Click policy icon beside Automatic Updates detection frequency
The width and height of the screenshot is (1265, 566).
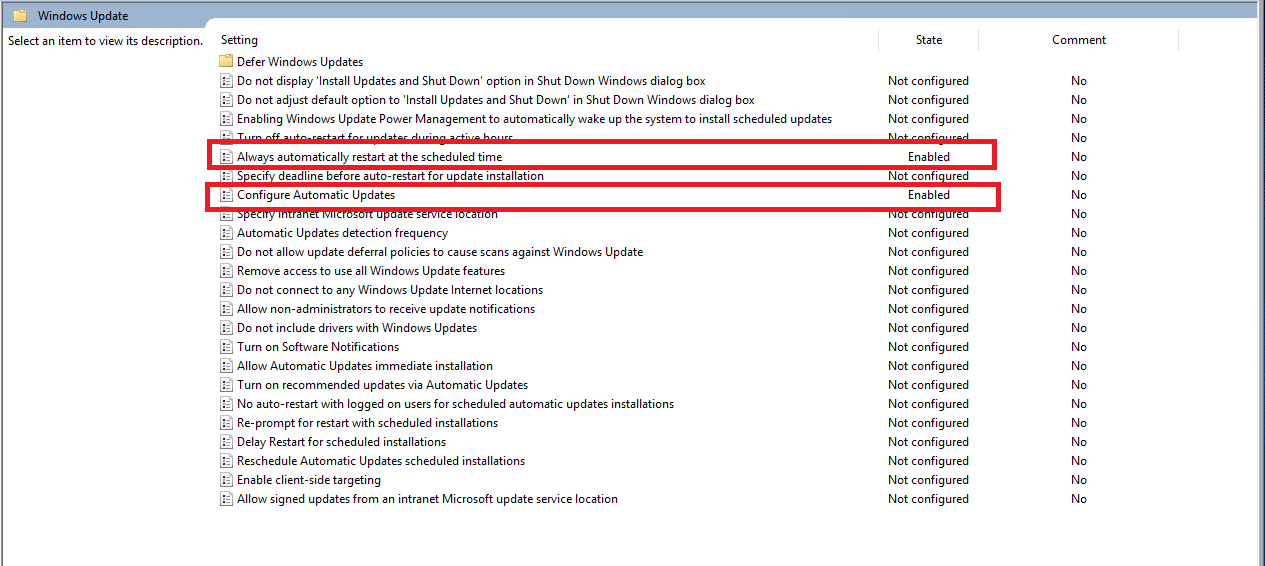coord(226,233)
